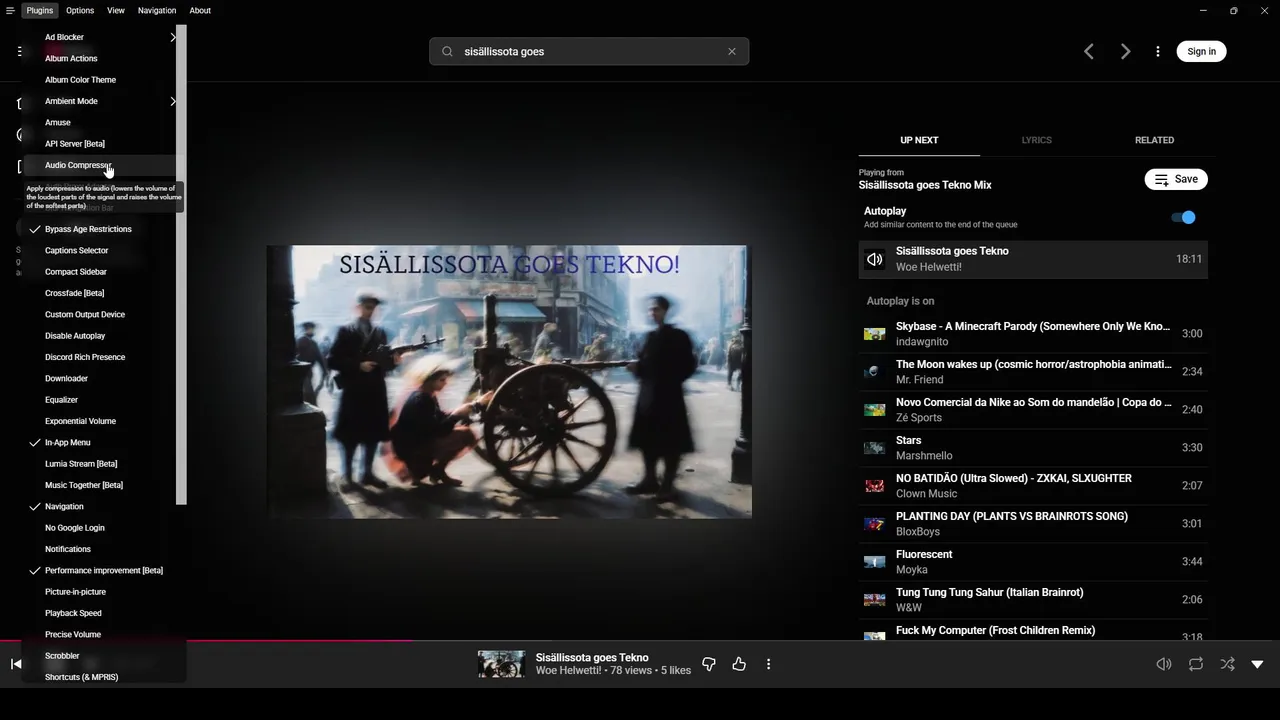Go back with the left arrow

pyautogui.click(x=1089, y=51)
